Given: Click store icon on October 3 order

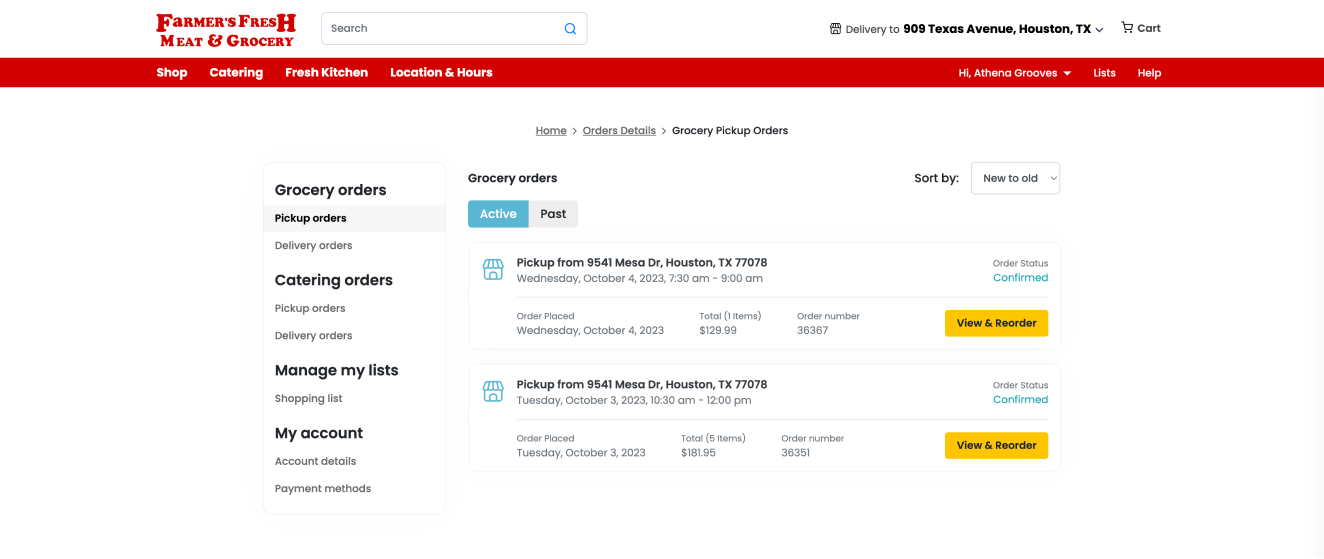Looking at the screenshot, I should pos(493,392).
